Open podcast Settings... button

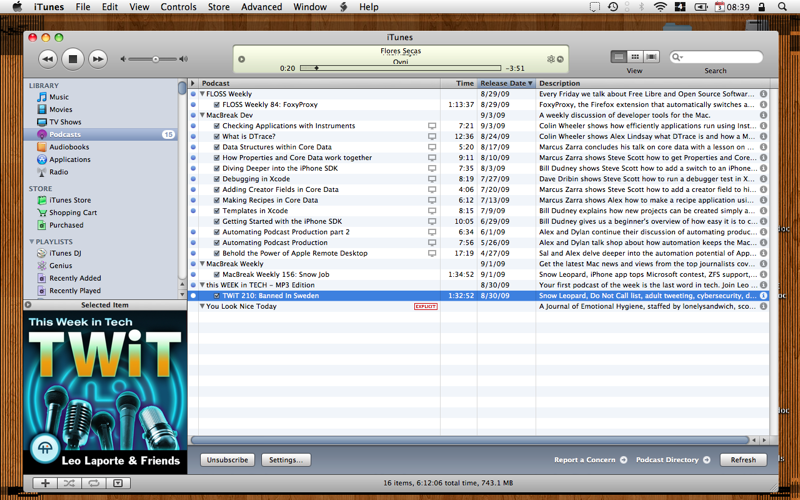(x=286, y=460)
